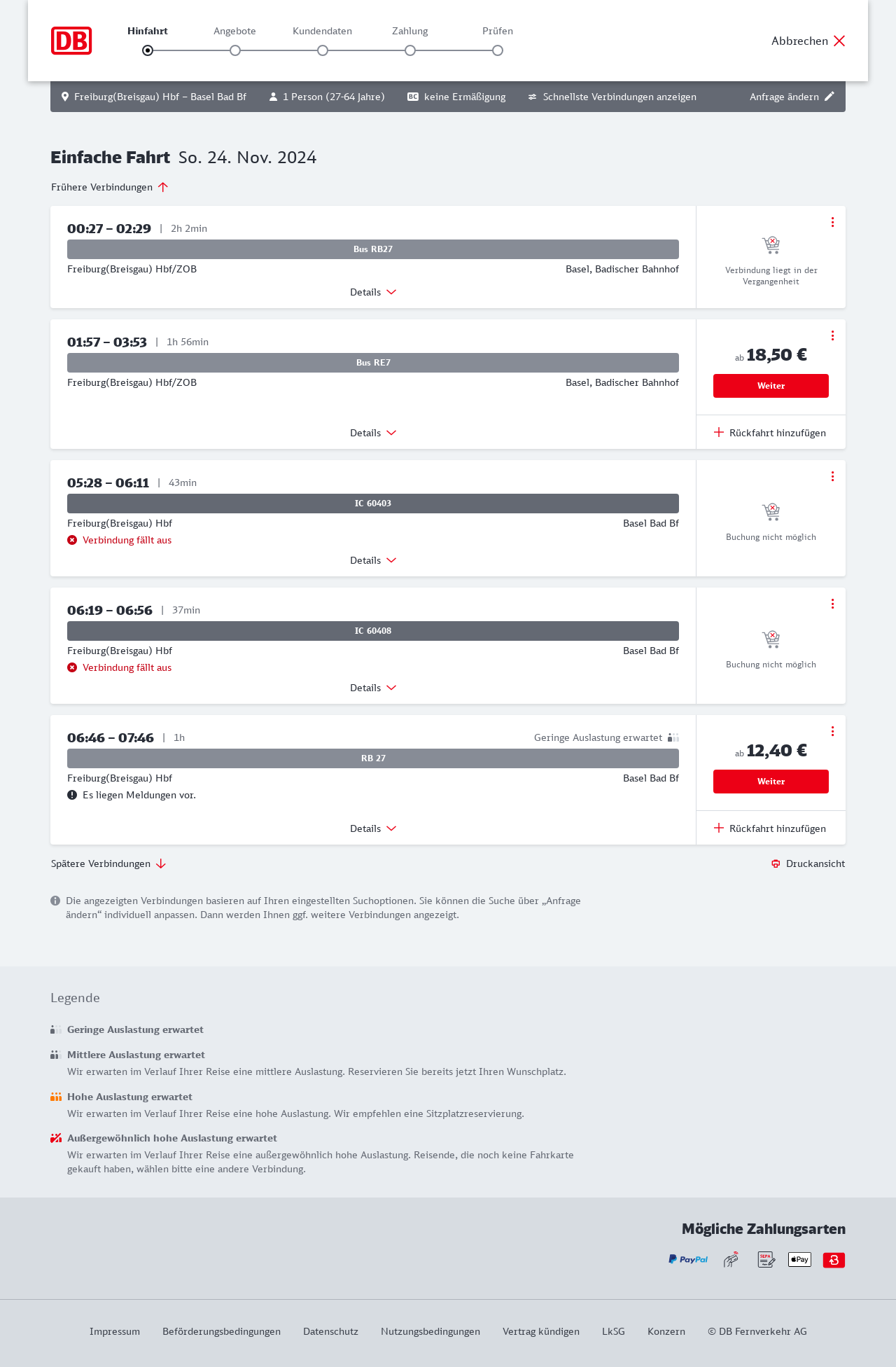Open three-dot menu for 00:27 connection
The width and height of the screenshot is (896, 1367).
pyautogui.click(x=832, y=222)
